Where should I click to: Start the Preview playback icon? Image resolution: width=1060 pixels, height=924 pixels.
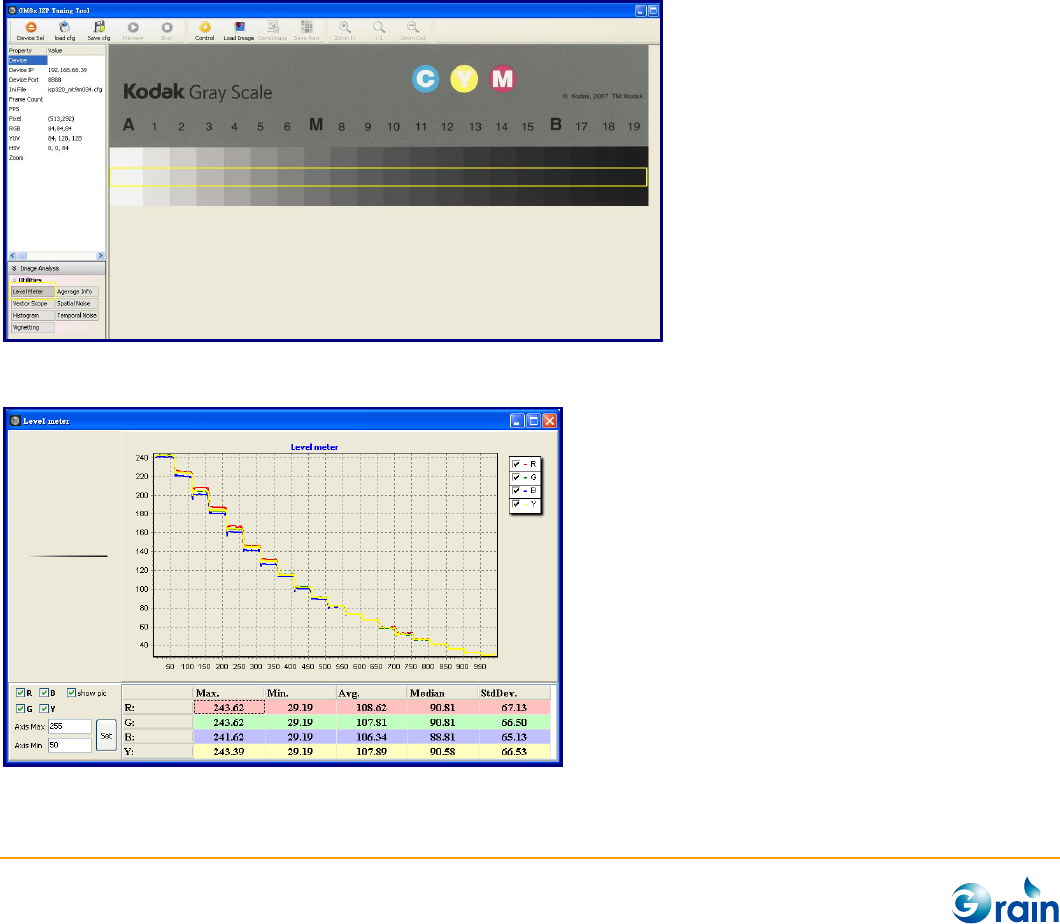(x=133, y=31)
